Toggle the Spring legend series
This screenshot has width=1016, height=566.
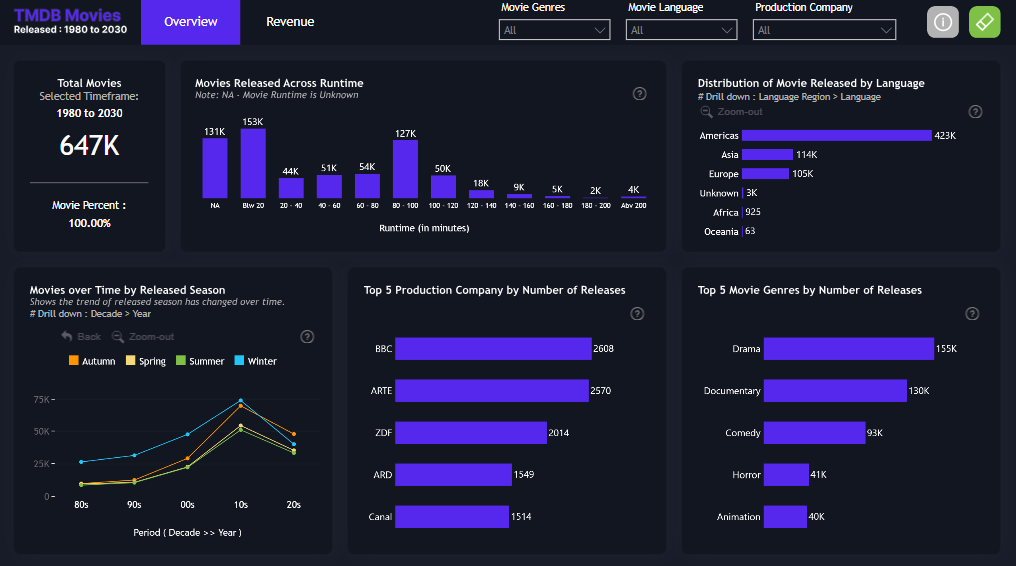(146, 361)
